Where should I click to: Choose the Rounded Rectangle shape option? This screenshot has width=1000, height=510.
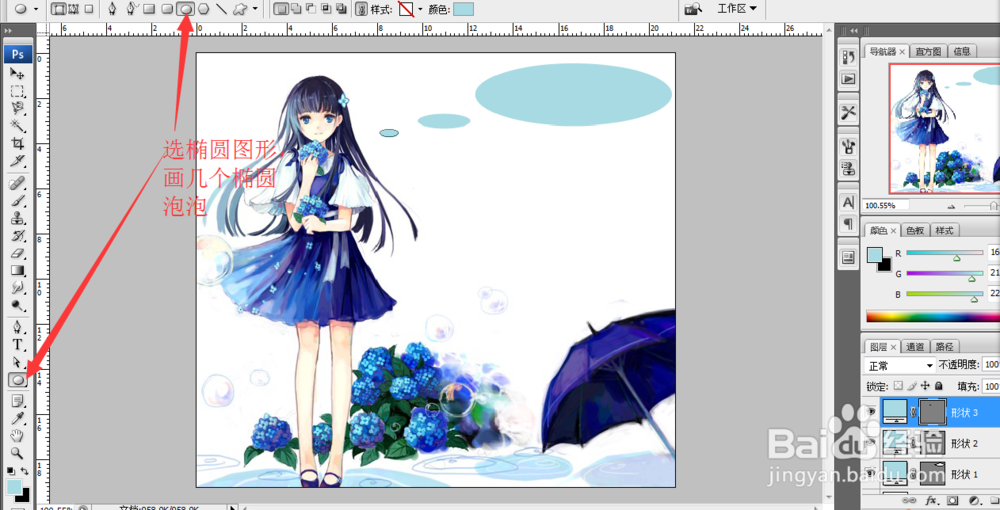pos(167,9)
